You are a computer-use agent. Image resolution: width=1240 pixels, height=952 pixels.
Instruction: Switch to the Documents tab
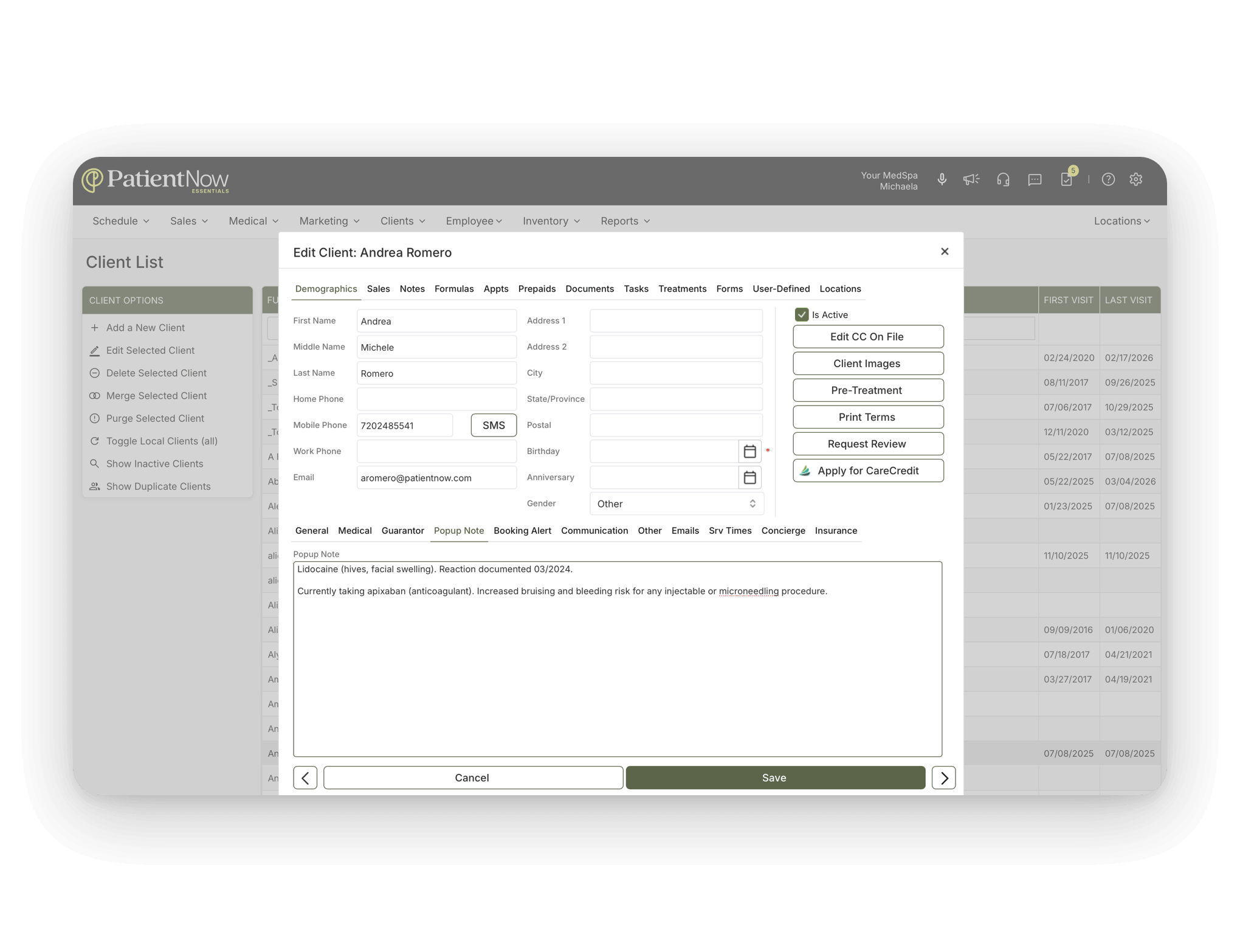click(x=590, y=289)
